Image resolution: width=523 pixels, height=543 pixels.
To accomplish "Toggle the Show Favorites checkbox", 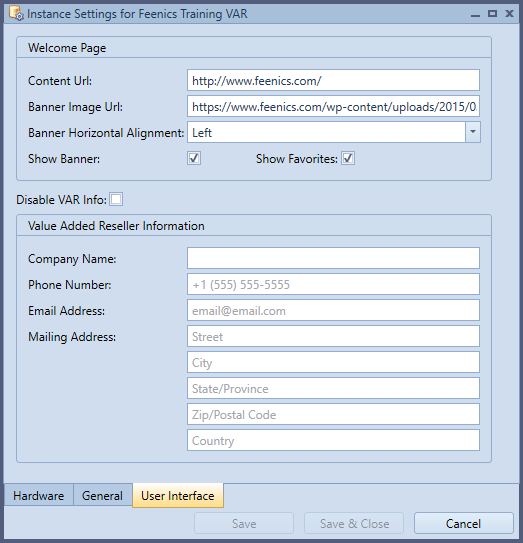I will (348, 159).
